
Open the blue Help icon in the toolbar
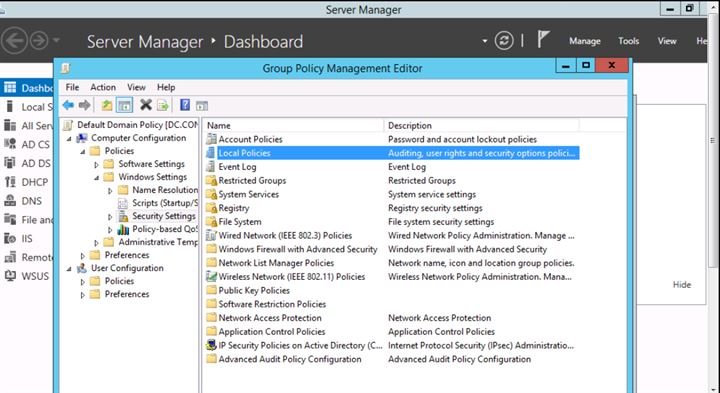pyautogui.click(x=185, y=105)
